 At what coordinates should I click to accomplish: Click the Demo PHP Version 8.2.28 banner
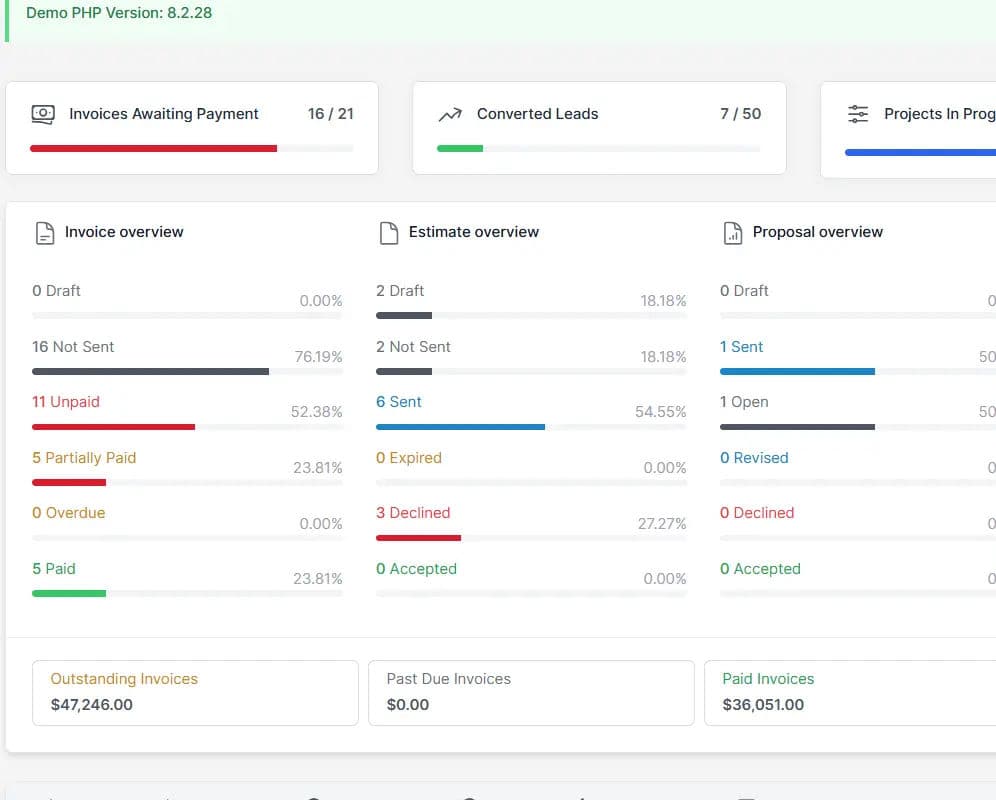pyautogui.click(x=119, y=14)
